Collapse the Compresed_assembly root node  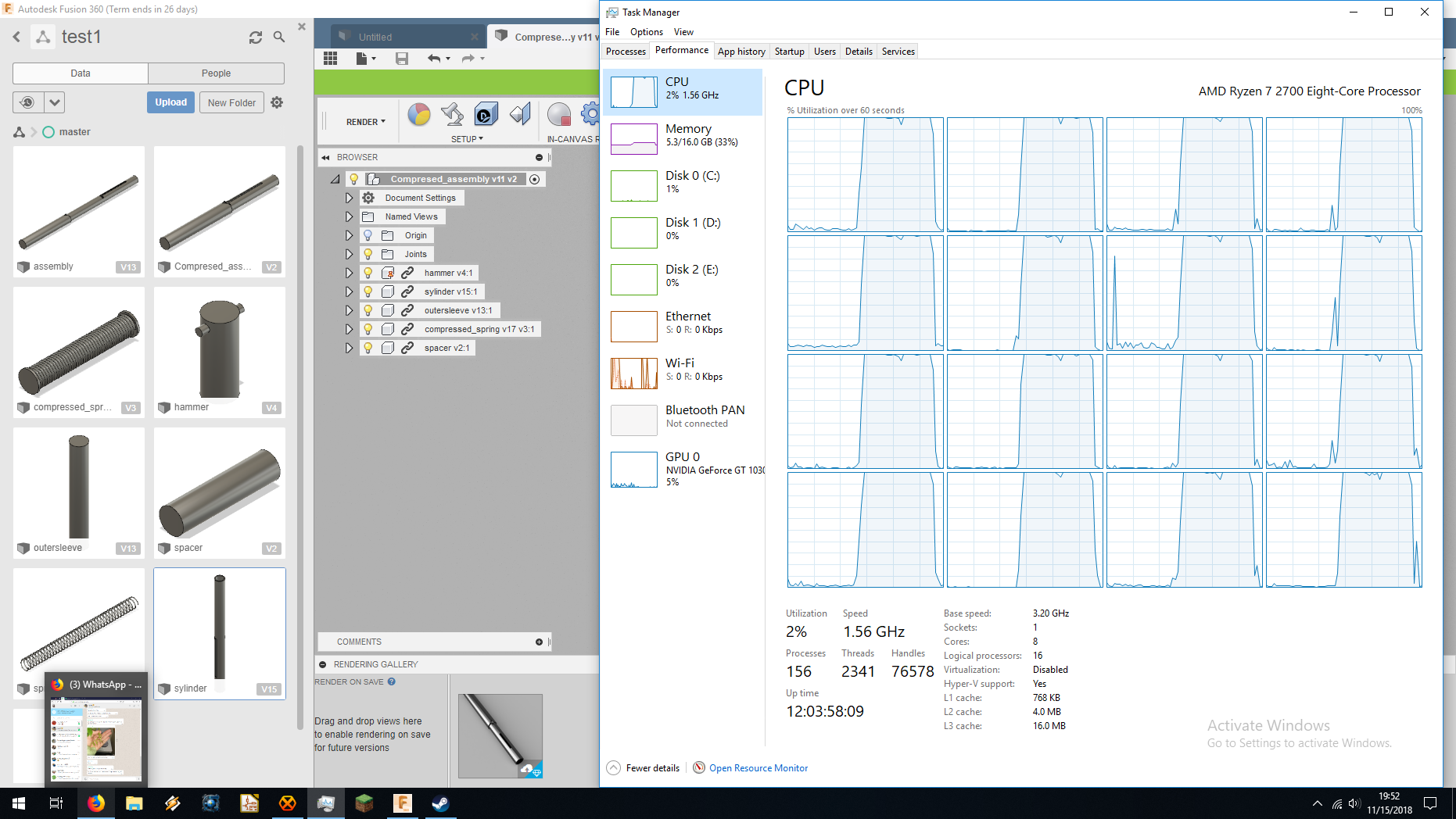335,179
